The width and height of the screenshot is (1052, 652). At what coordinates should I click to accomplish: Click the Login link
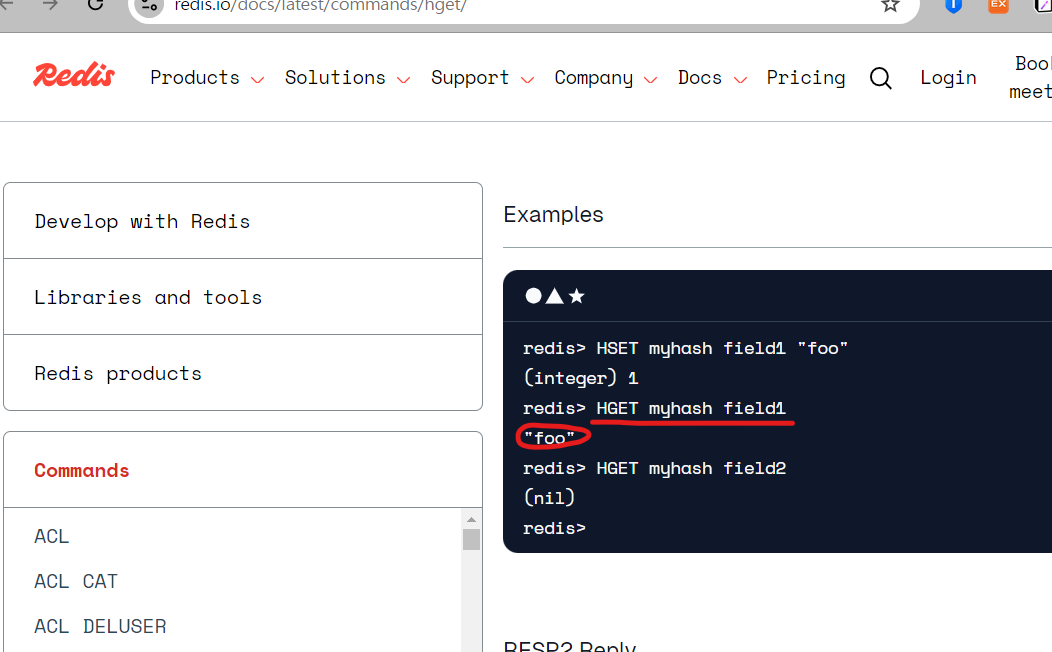point(948,78)
